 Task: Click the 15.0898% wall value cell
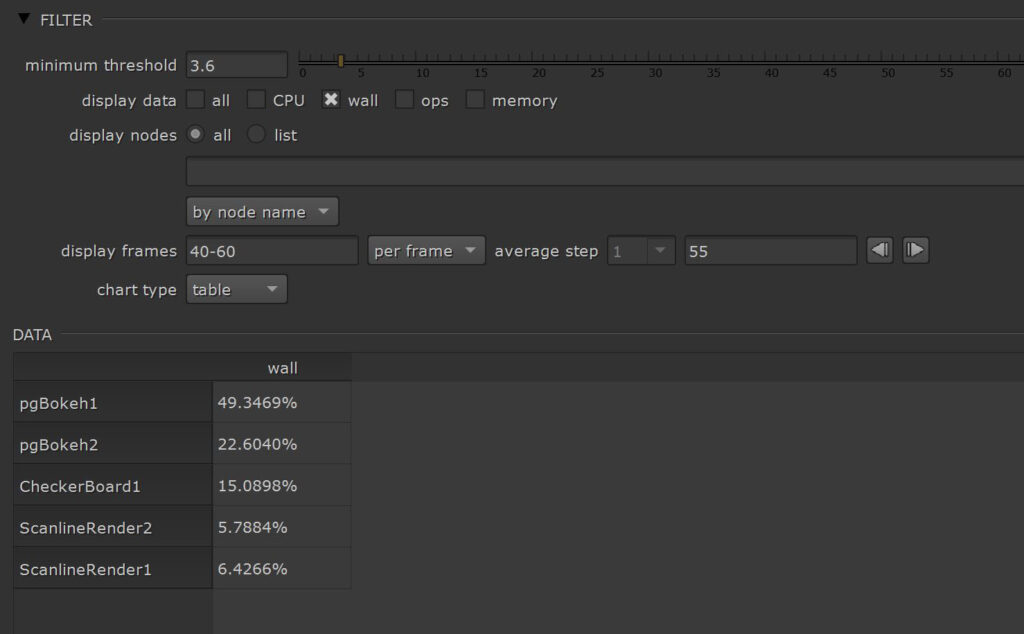(282, 486)
